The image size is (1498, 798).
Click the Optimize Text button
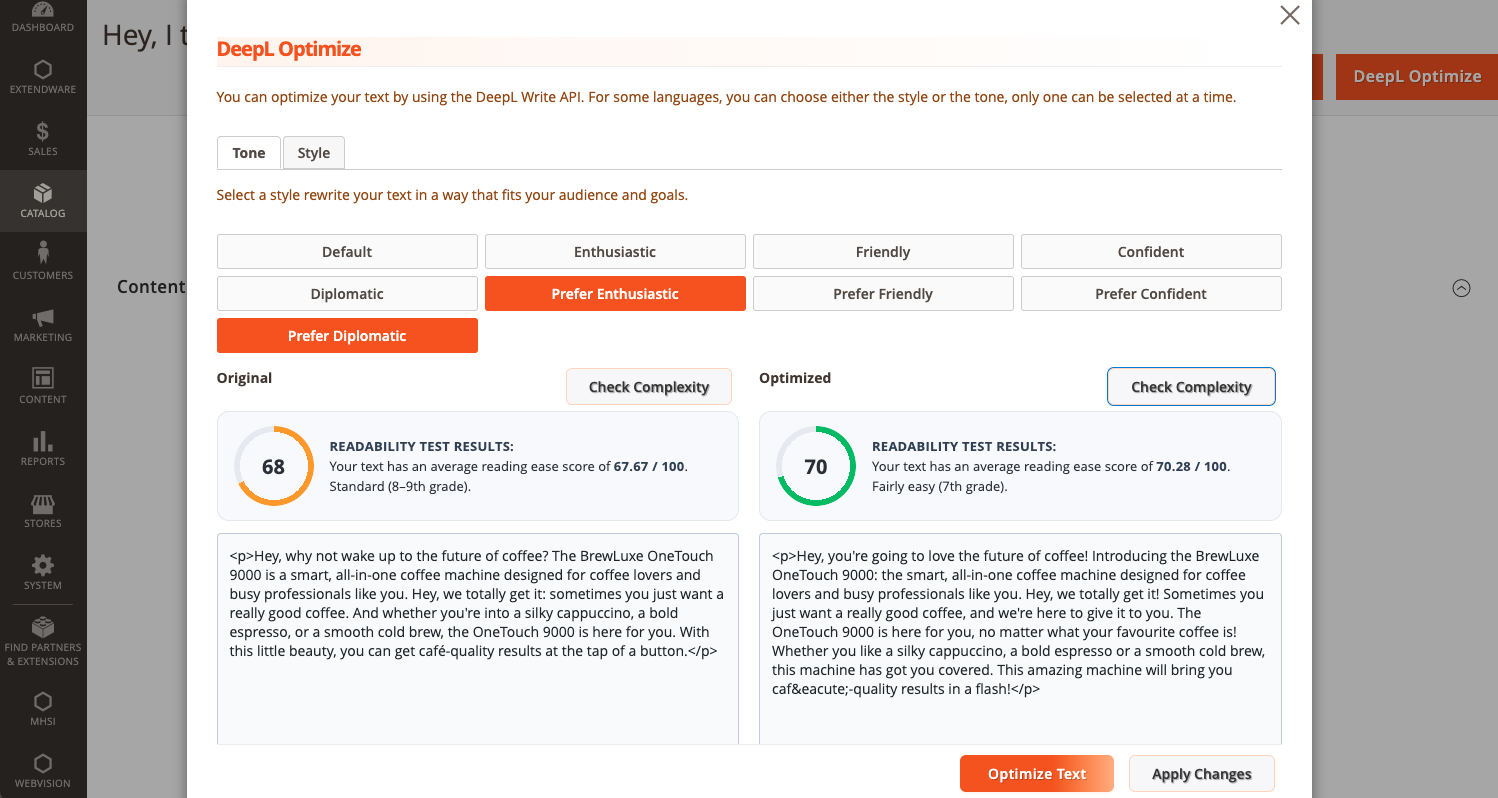click(1037, 774)
